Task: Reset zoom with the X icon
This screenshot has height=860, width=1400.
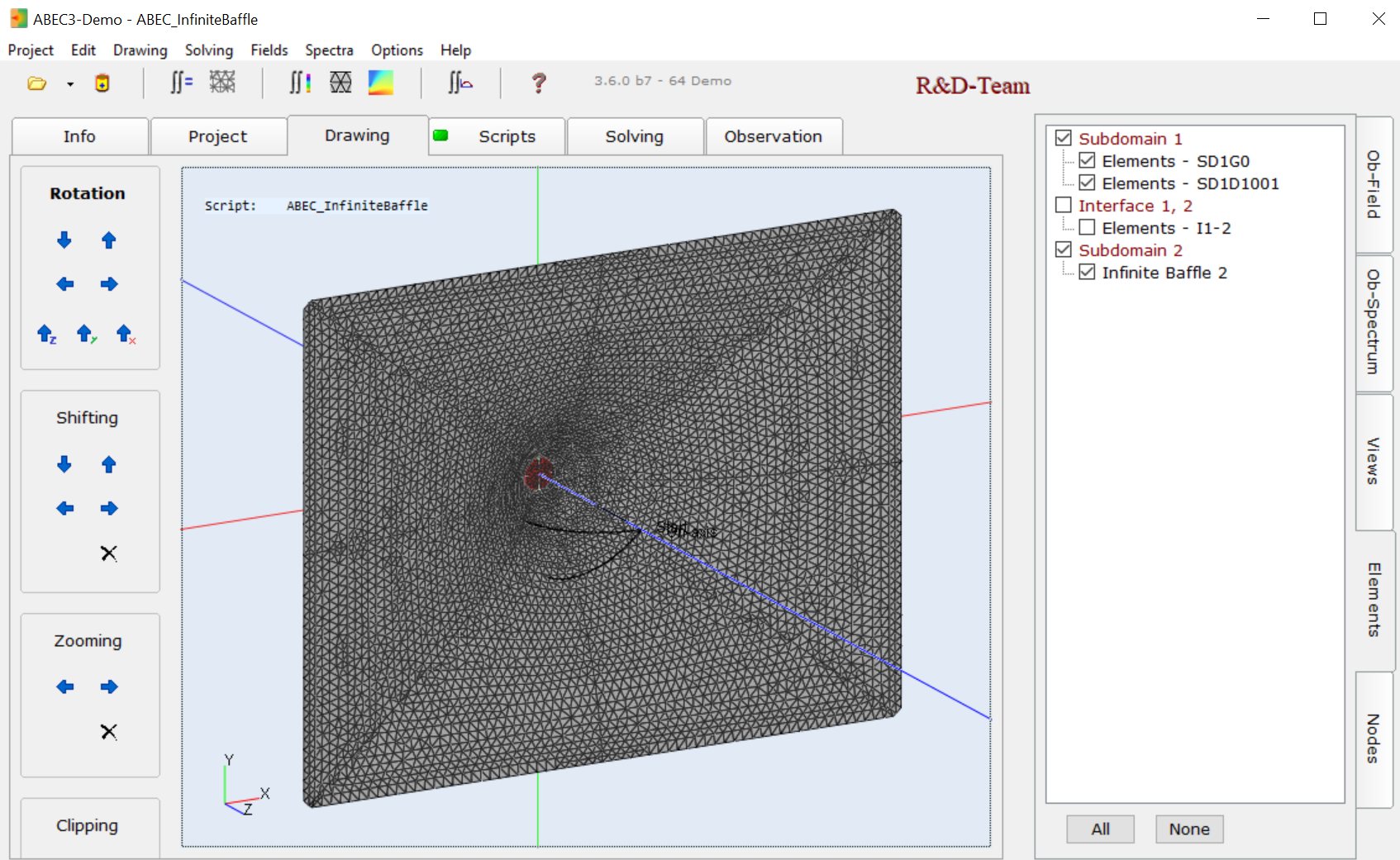Action: coord(109,731)
